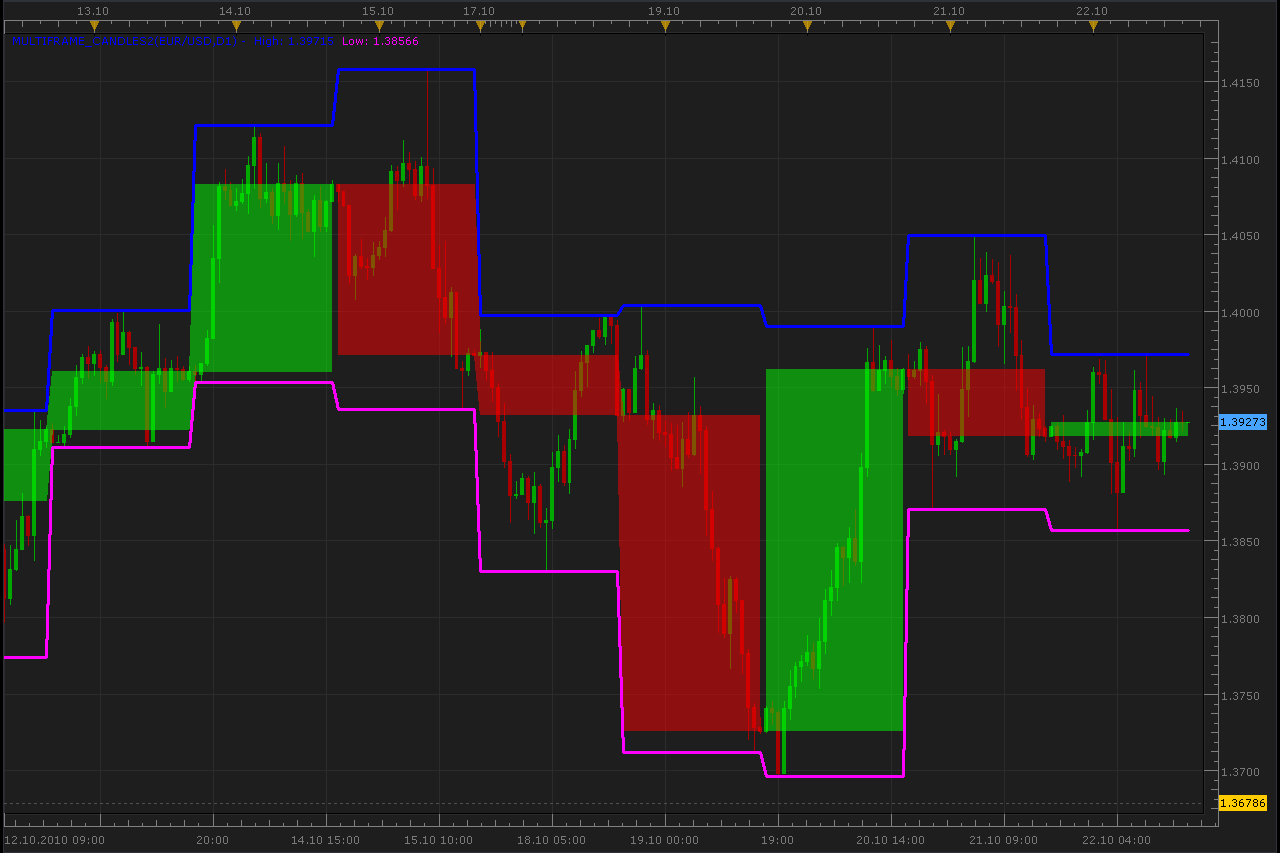This screenshot has width=1280, height=853.
Task: Click the 17.10 date label on top axis
Action: pyautogui.click(x=479, y=11)
